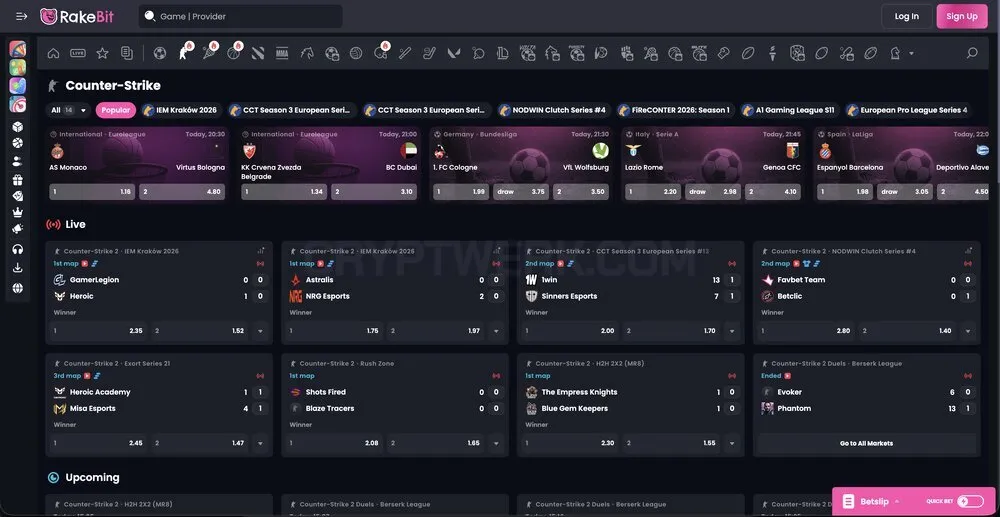This screenshot has height=517, width=1000.
Task: Expand markets for Astralis vs NRG Esports
Action: [x=496, y=331]
